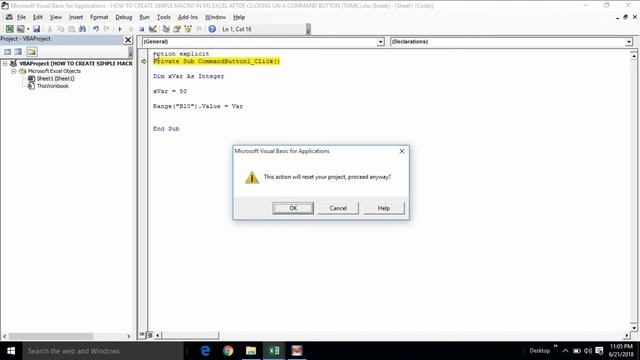640x360 pixels.
Task: Click the Excel taskbar icon
Action: tap(274, 351)
